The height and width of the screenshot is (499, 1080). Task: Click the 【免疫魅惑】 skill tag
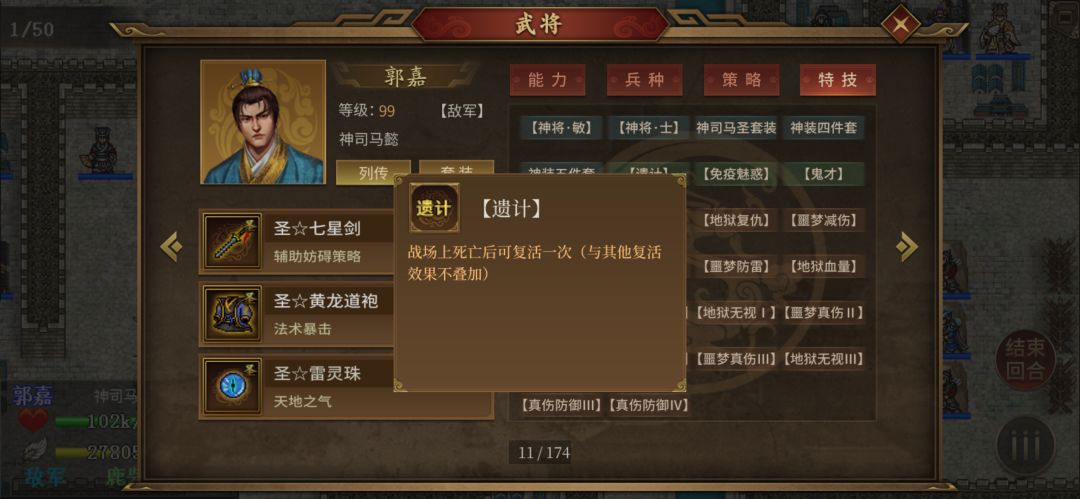coord(736,174)
